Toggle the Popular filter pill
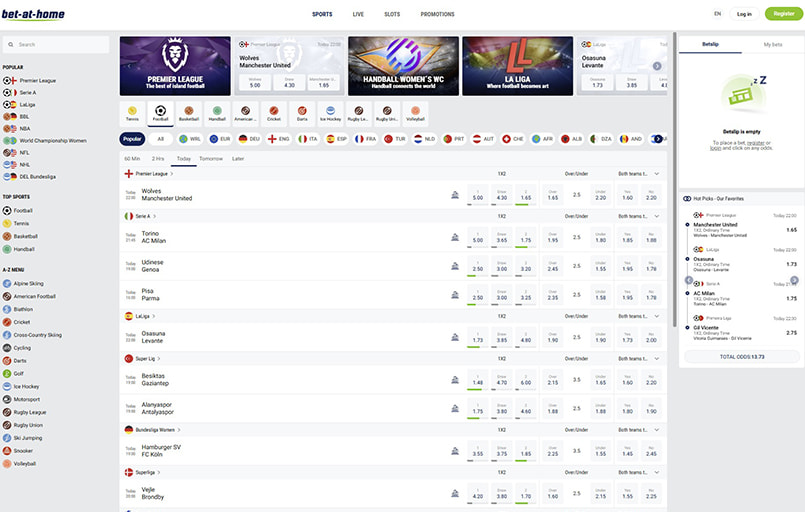The height and width of the screenshot is (512, 805). [132, 139]
